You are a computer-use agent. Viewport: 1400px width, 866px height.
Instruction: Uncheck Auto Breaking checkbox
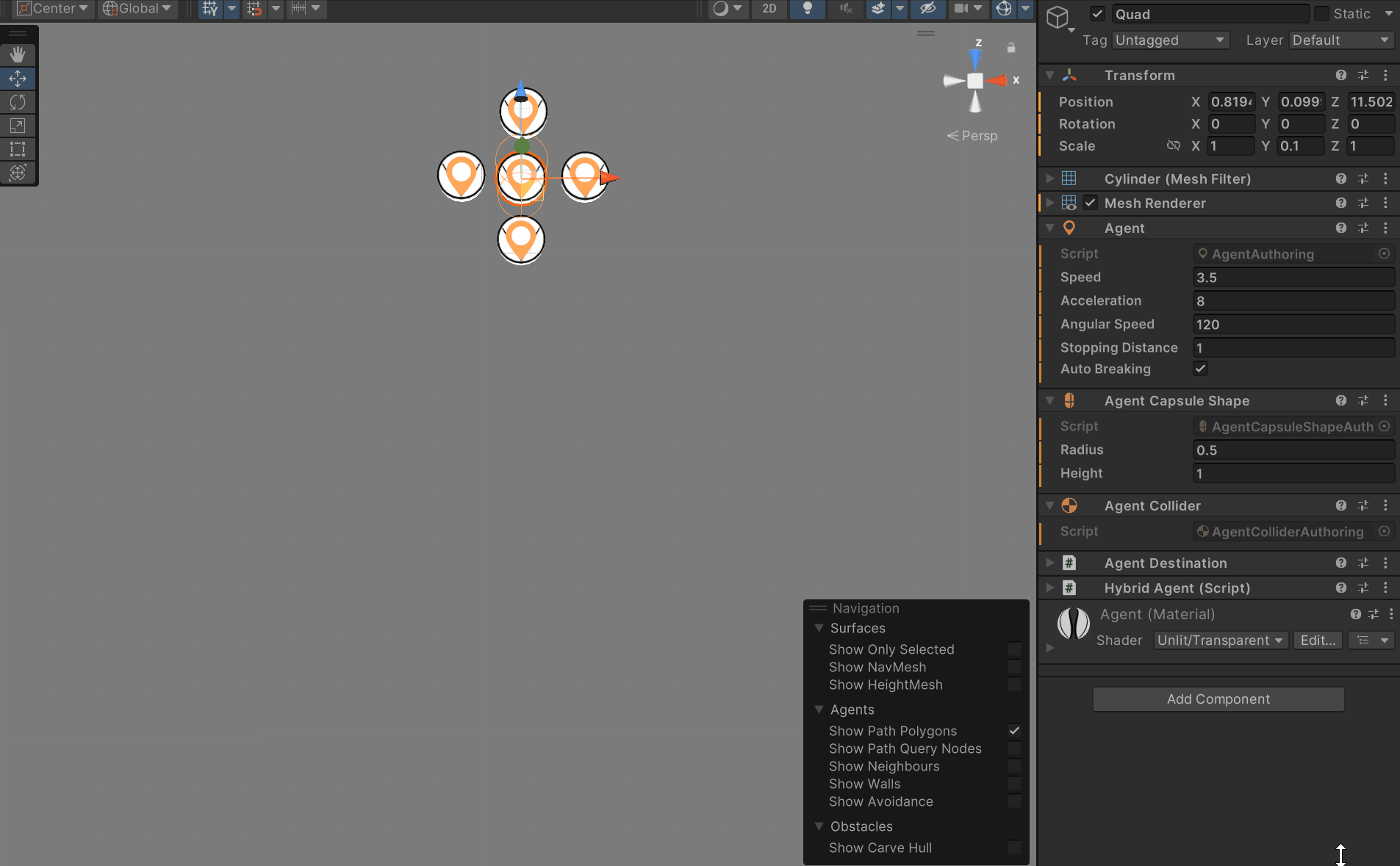tap(1200, 369)
